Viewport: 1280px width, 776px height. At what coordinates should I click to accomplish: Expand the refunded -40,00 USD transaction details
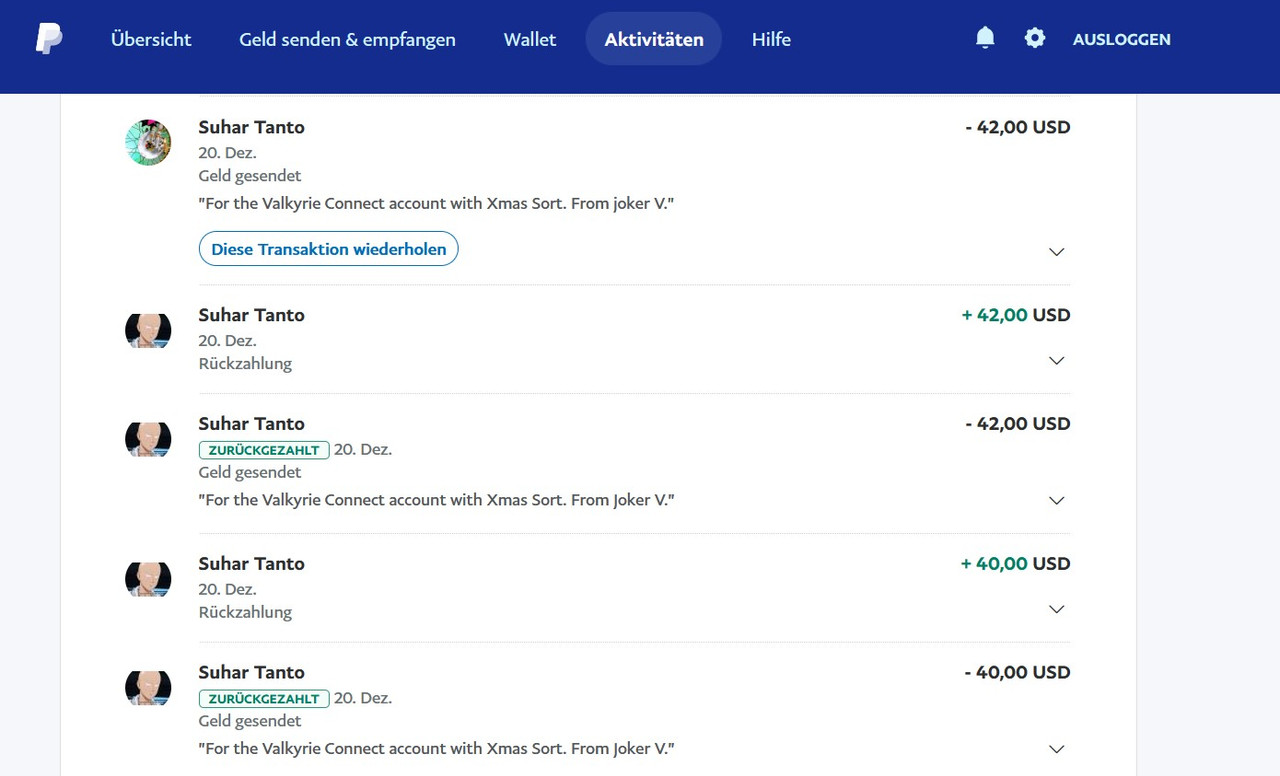pos(1056,750)
